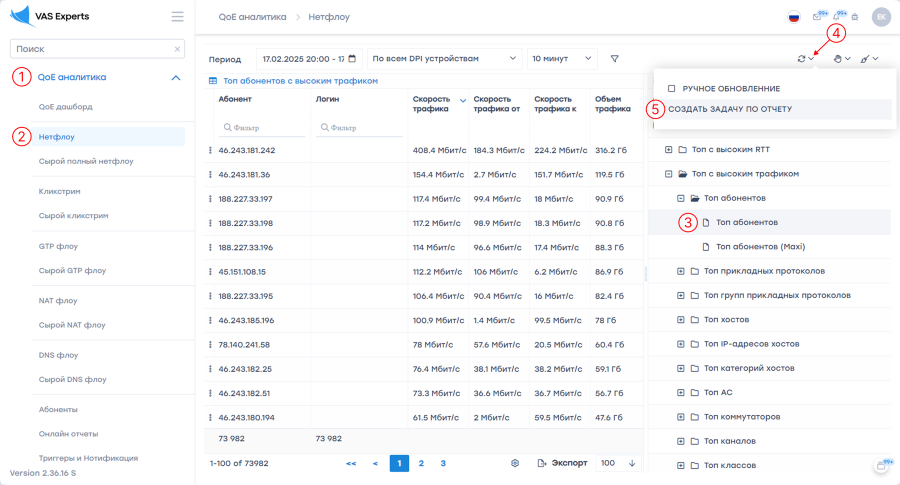Collapse the Топ абонентов tree folder
Viewport: 900px width, 485px height.
(681, 198)
